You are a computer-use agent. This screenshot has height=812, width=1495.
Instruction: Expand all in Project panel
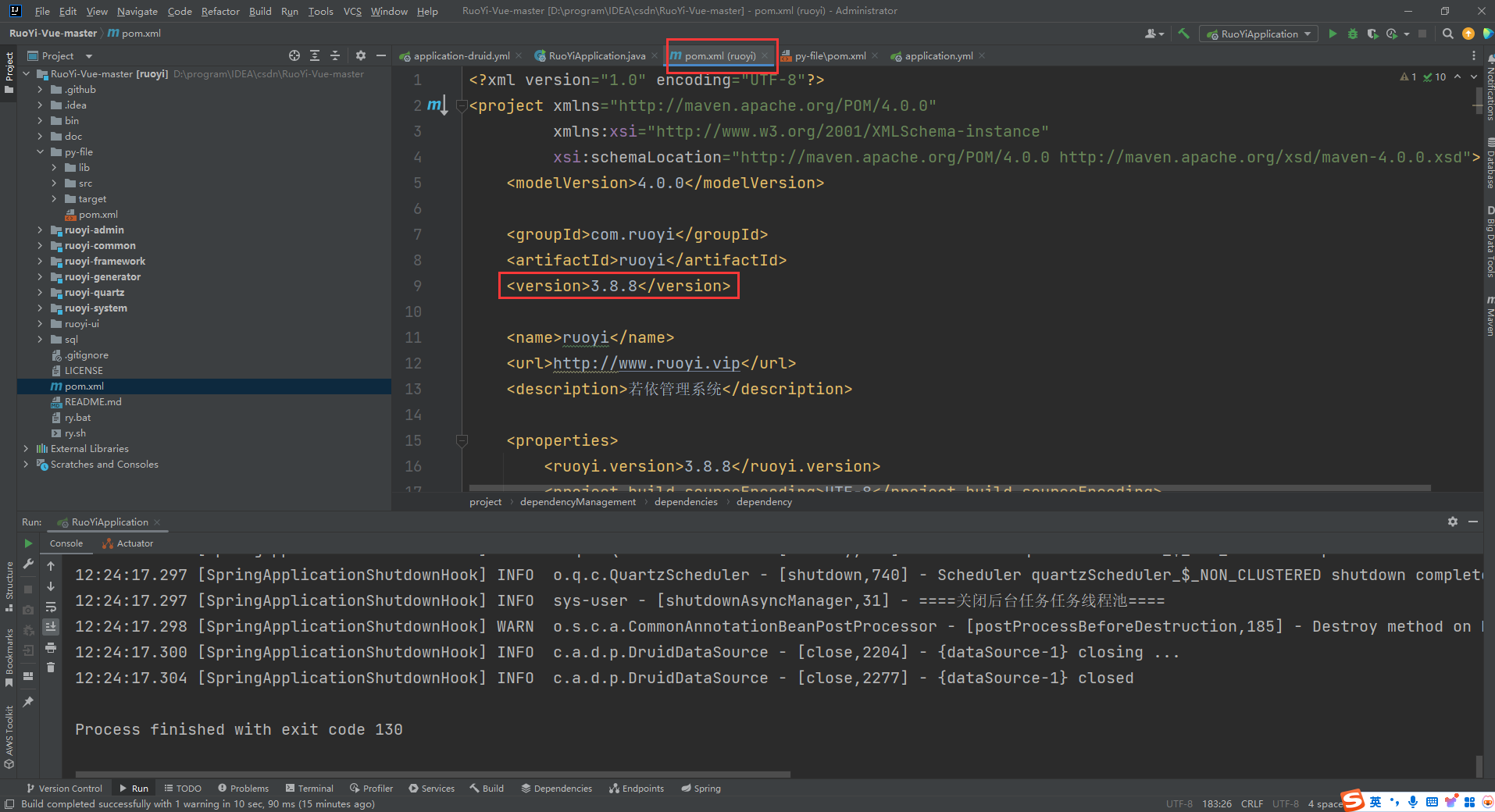(x=315, y=55)
